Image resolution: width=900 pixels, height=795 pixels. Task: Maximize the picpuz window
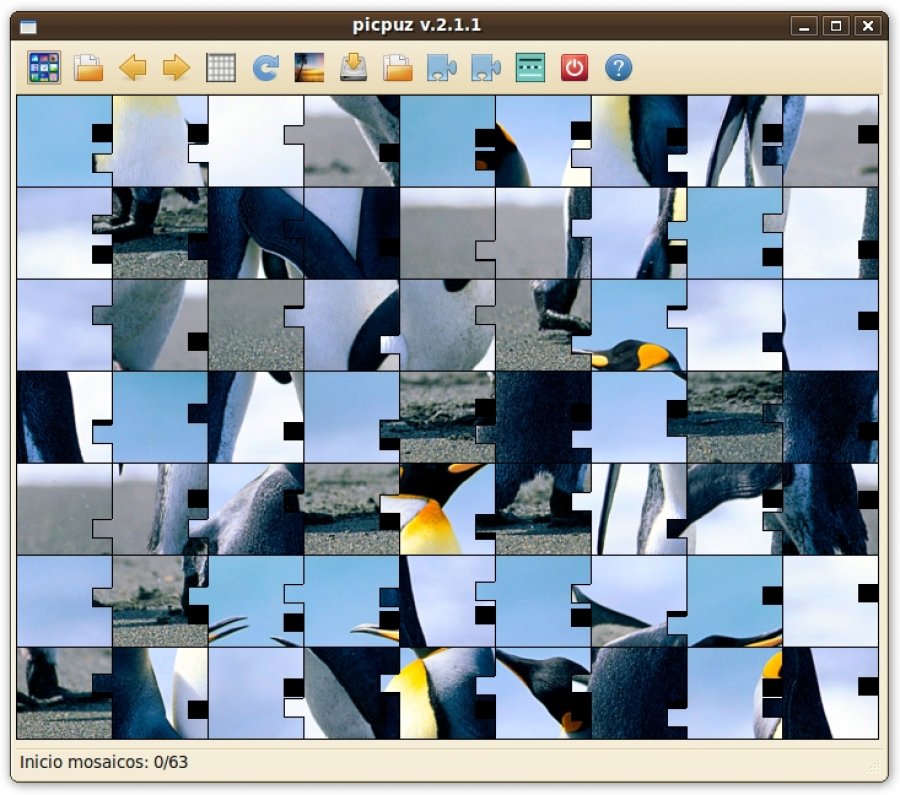pos(836,26)
